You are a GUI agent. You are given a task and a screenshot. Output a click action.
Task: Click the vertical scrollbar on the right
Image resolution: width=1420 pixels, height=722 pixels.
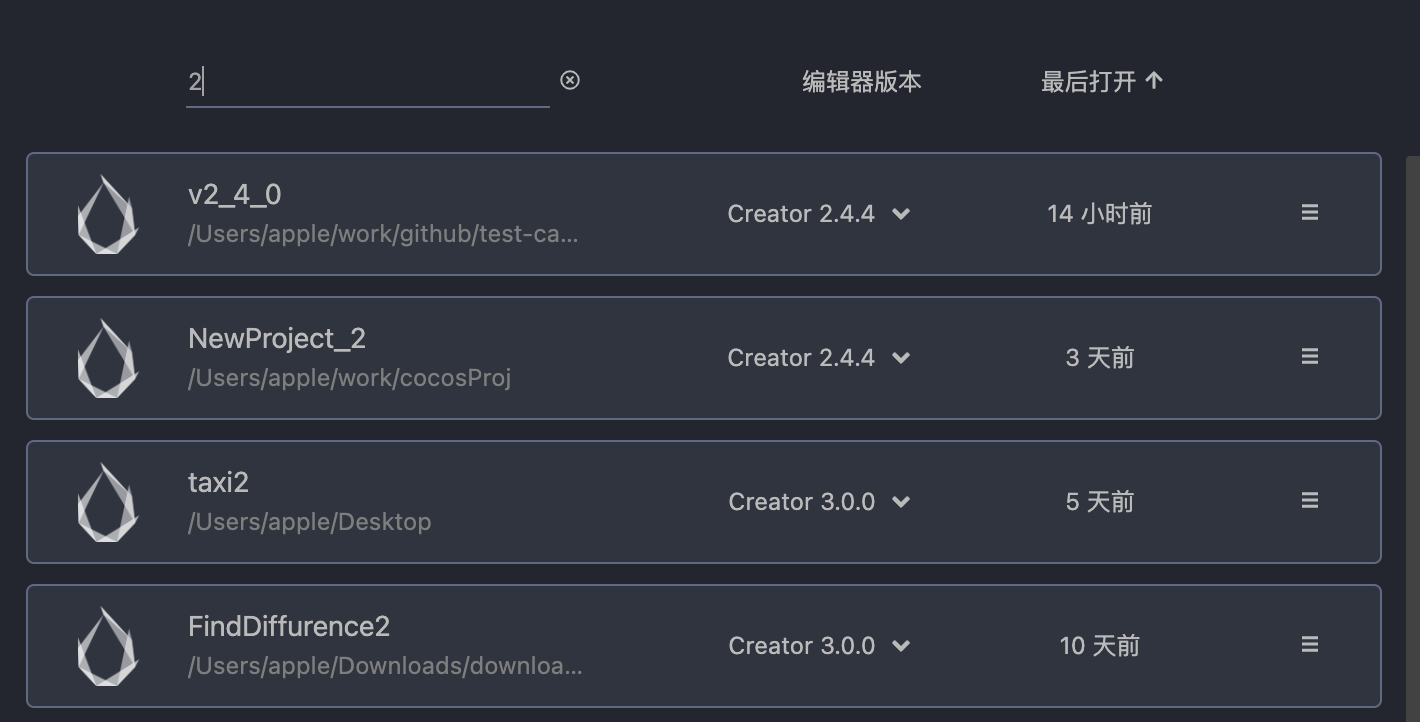1412,400
